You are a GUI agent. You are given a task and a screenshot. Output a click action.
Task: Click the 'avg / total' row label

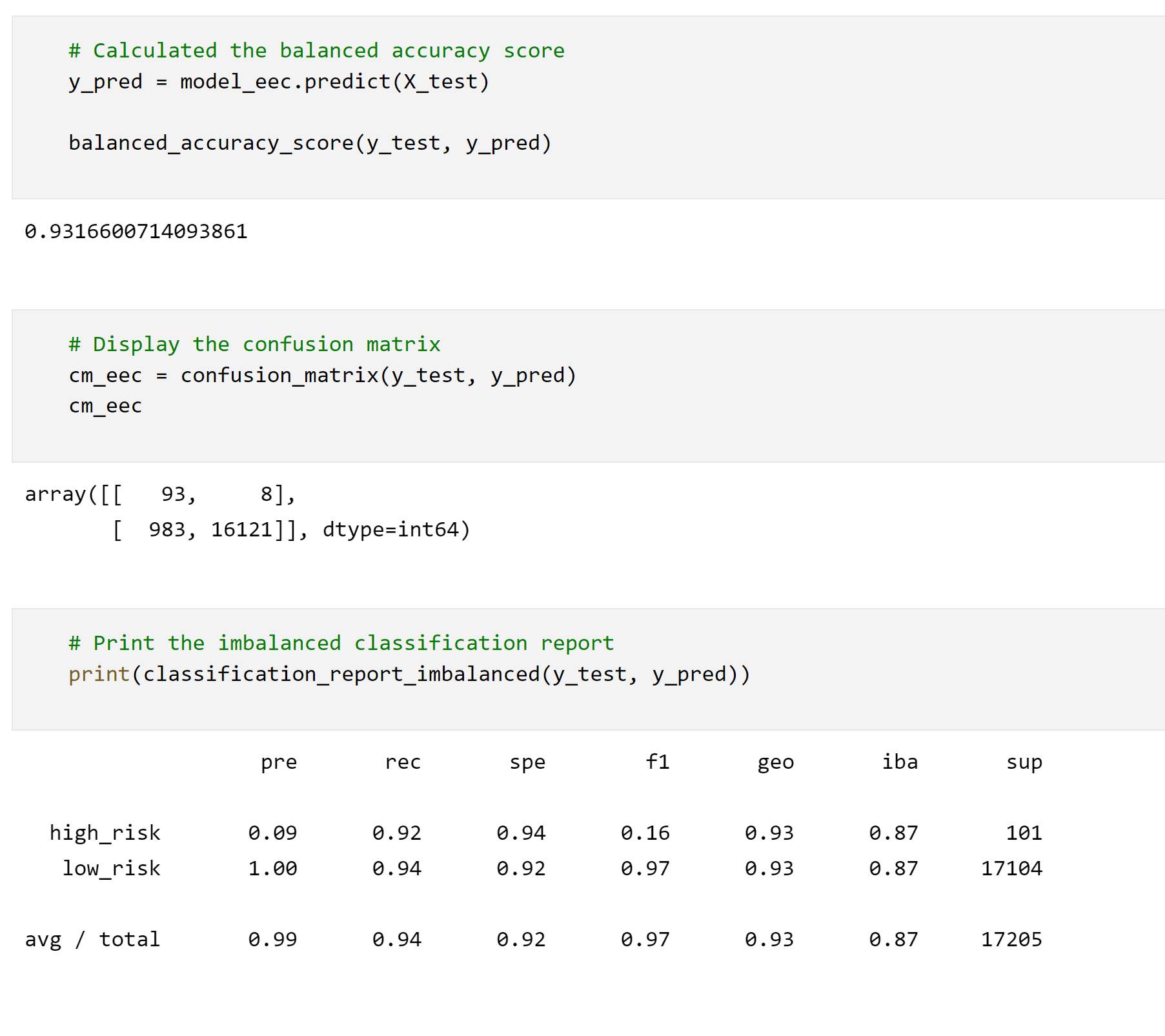[92, 939]
